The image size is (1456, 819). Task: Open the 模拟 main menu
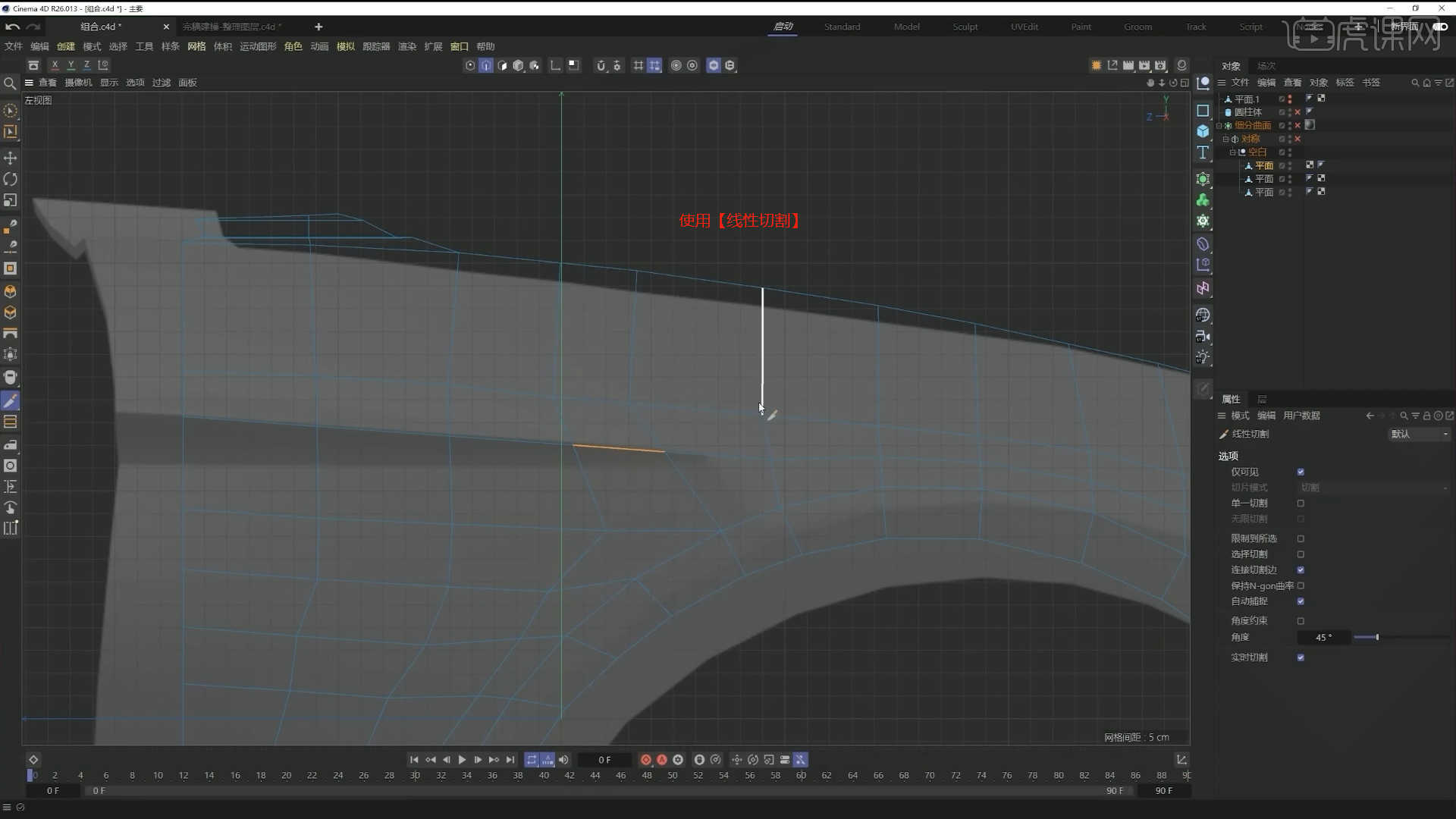(346, 46)
